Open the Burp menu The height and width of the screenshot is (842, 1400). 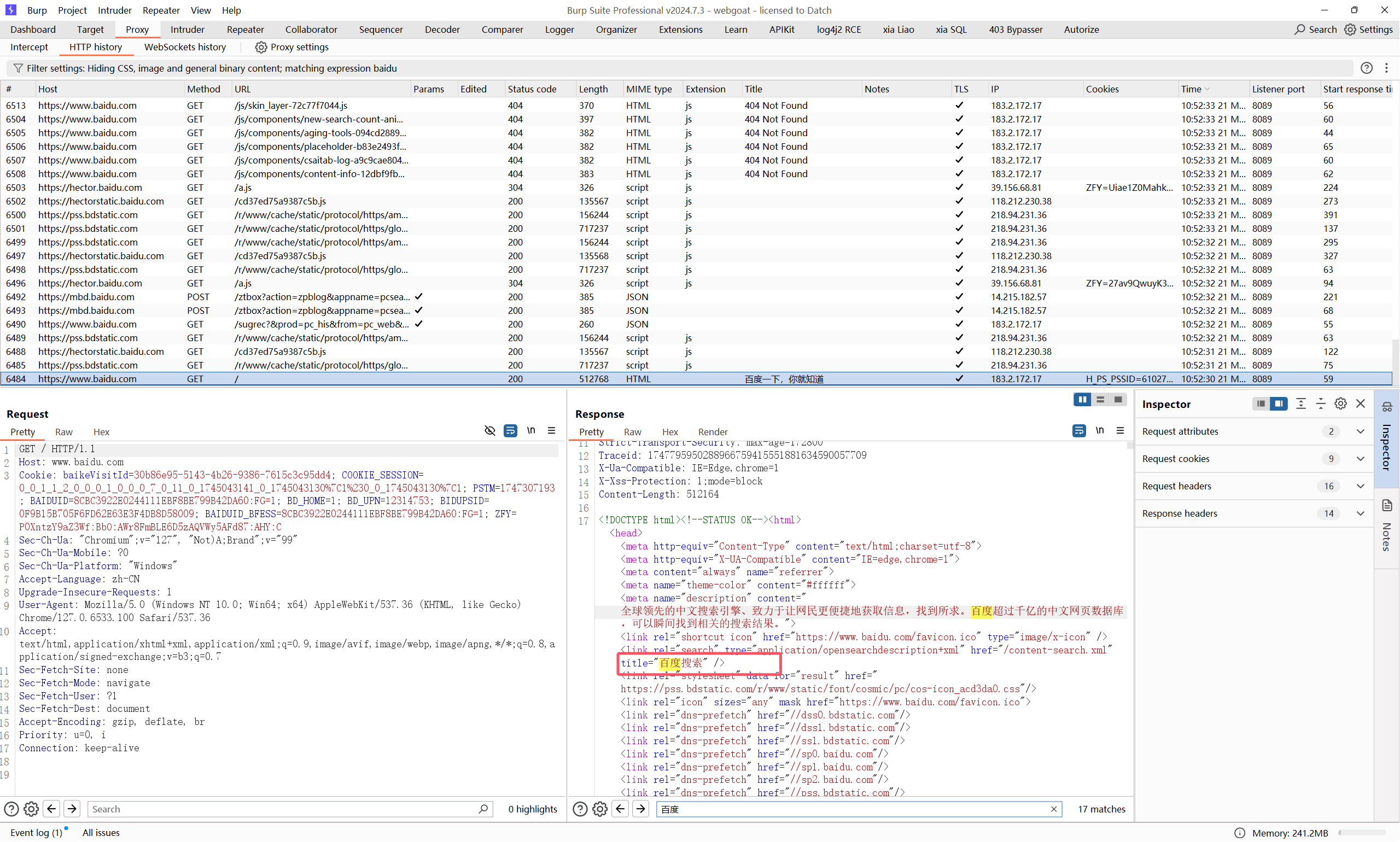point(37,10)
